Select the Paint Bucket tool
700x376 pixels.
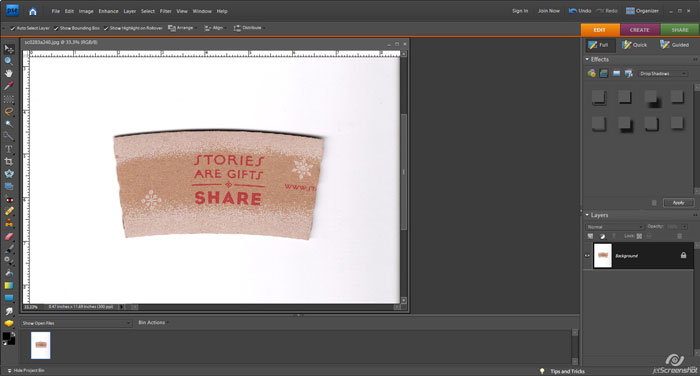8,273
